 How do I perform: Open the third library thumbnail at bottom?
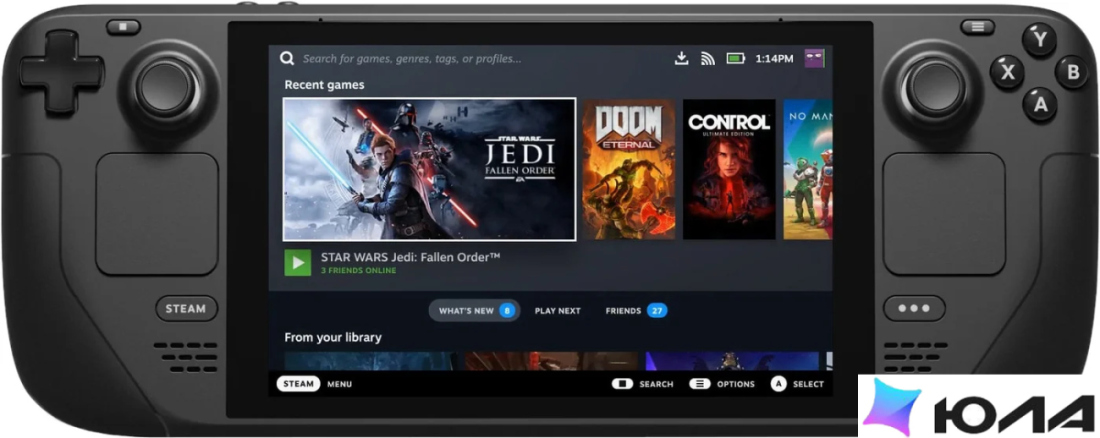pos(732,361)
